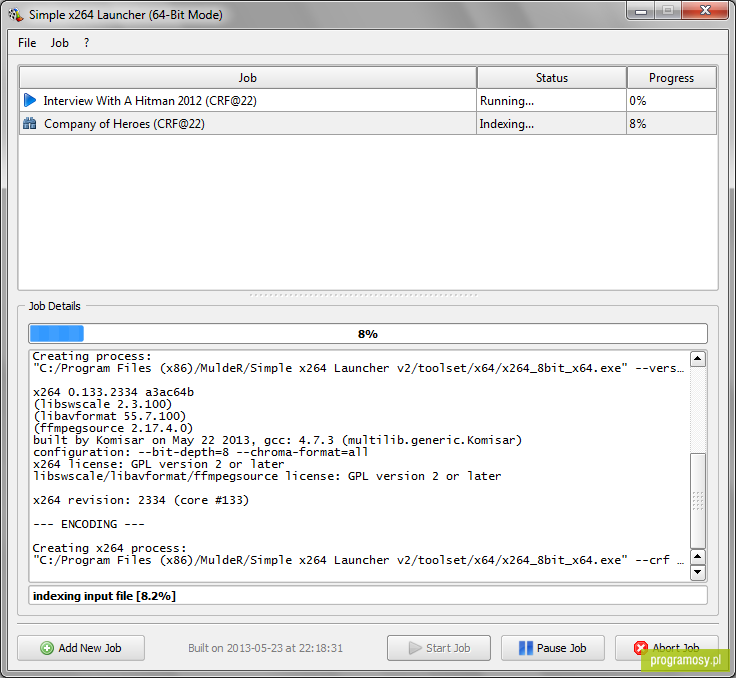Sort by the Status column header

point(552,78)
